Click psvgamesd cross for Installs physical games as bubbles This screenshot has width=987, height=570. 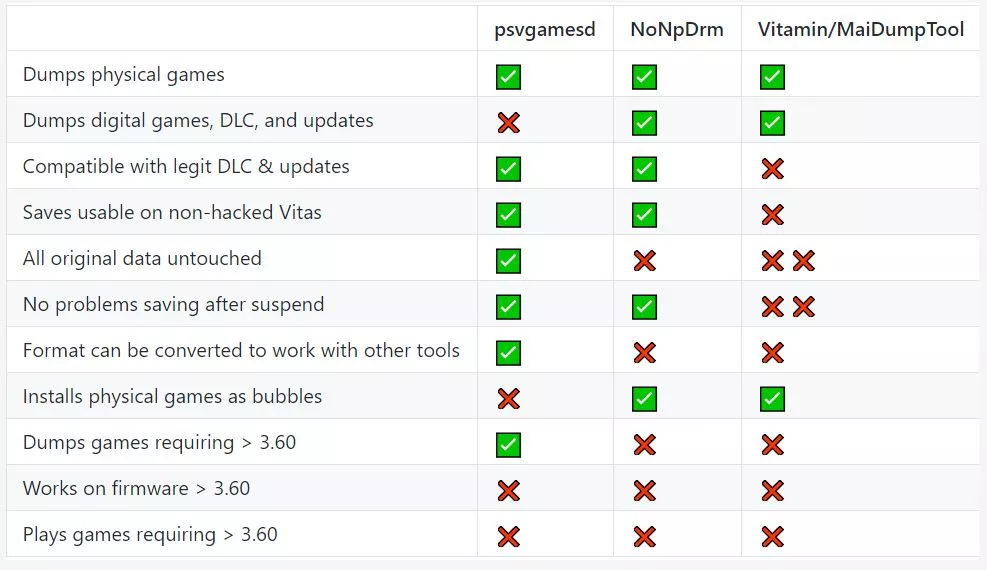click(508, 398)
